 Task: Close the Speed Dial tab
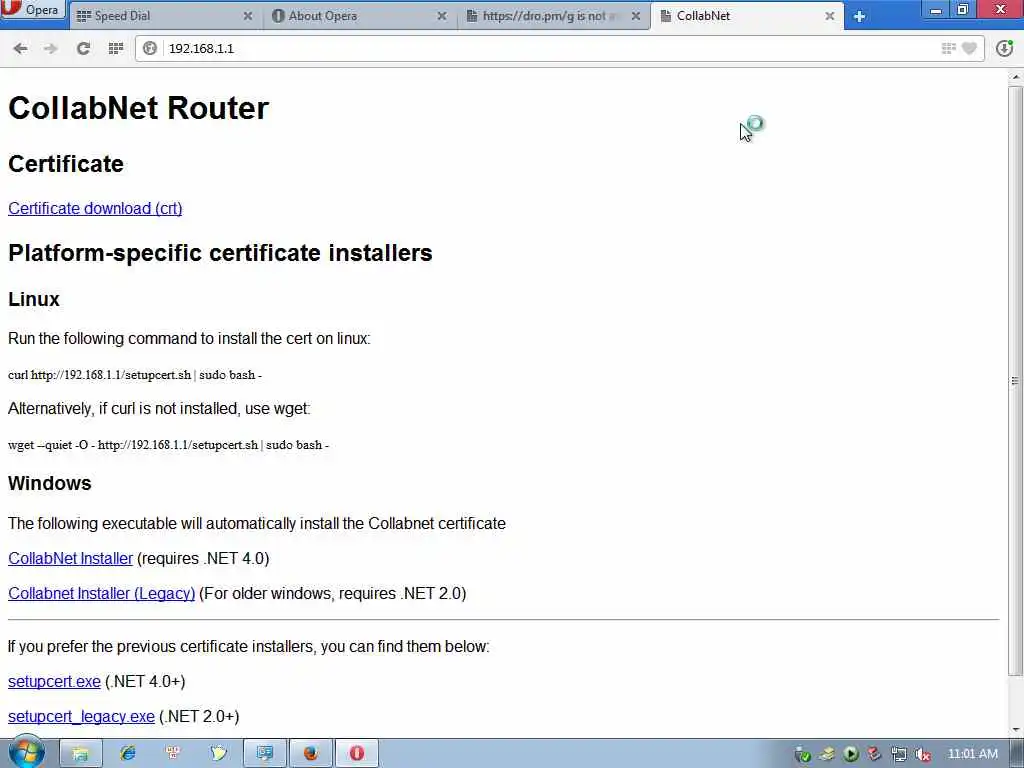coord(248,16)
